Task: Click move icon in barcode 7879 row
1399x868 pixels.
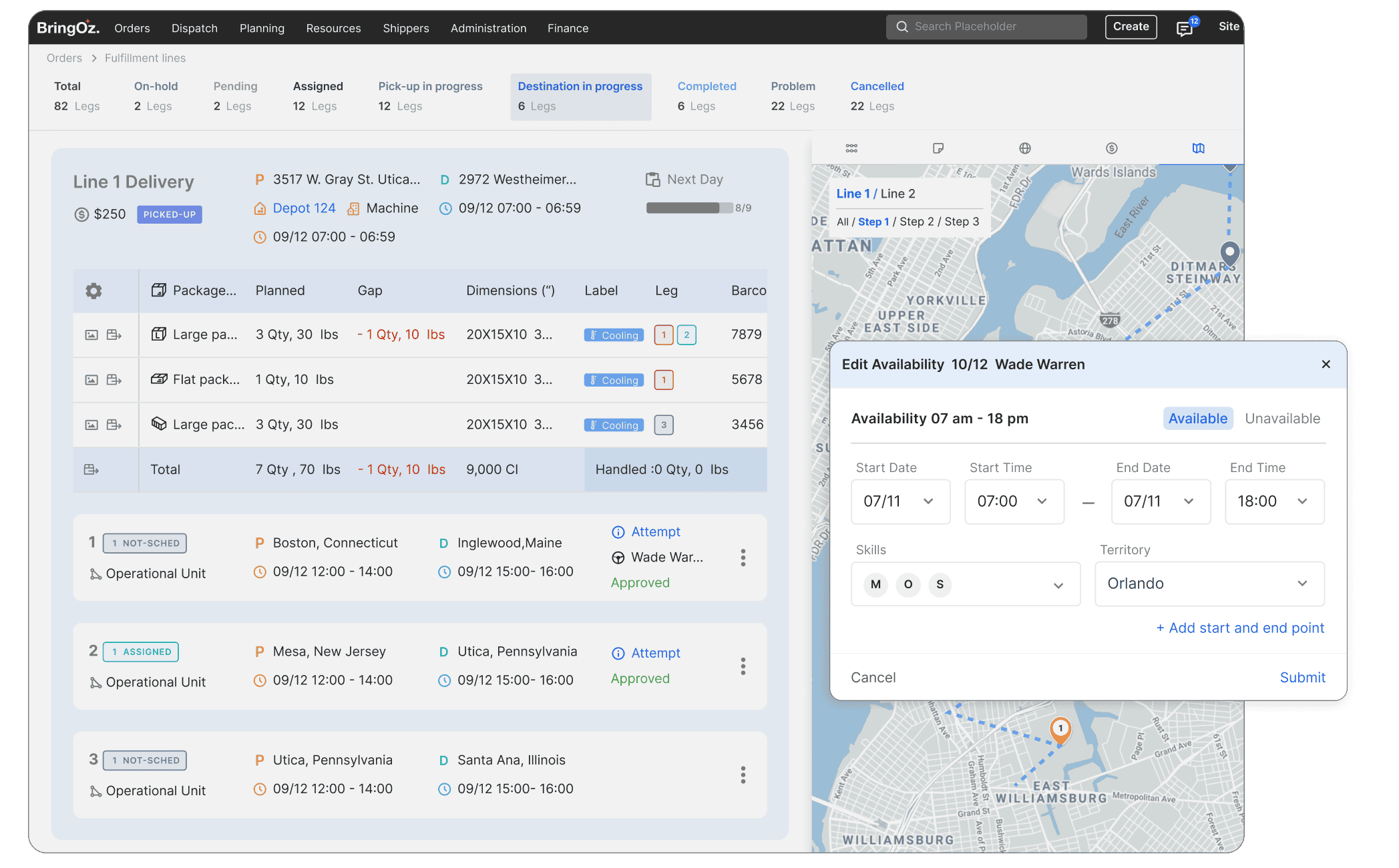Action: (114, 335)
